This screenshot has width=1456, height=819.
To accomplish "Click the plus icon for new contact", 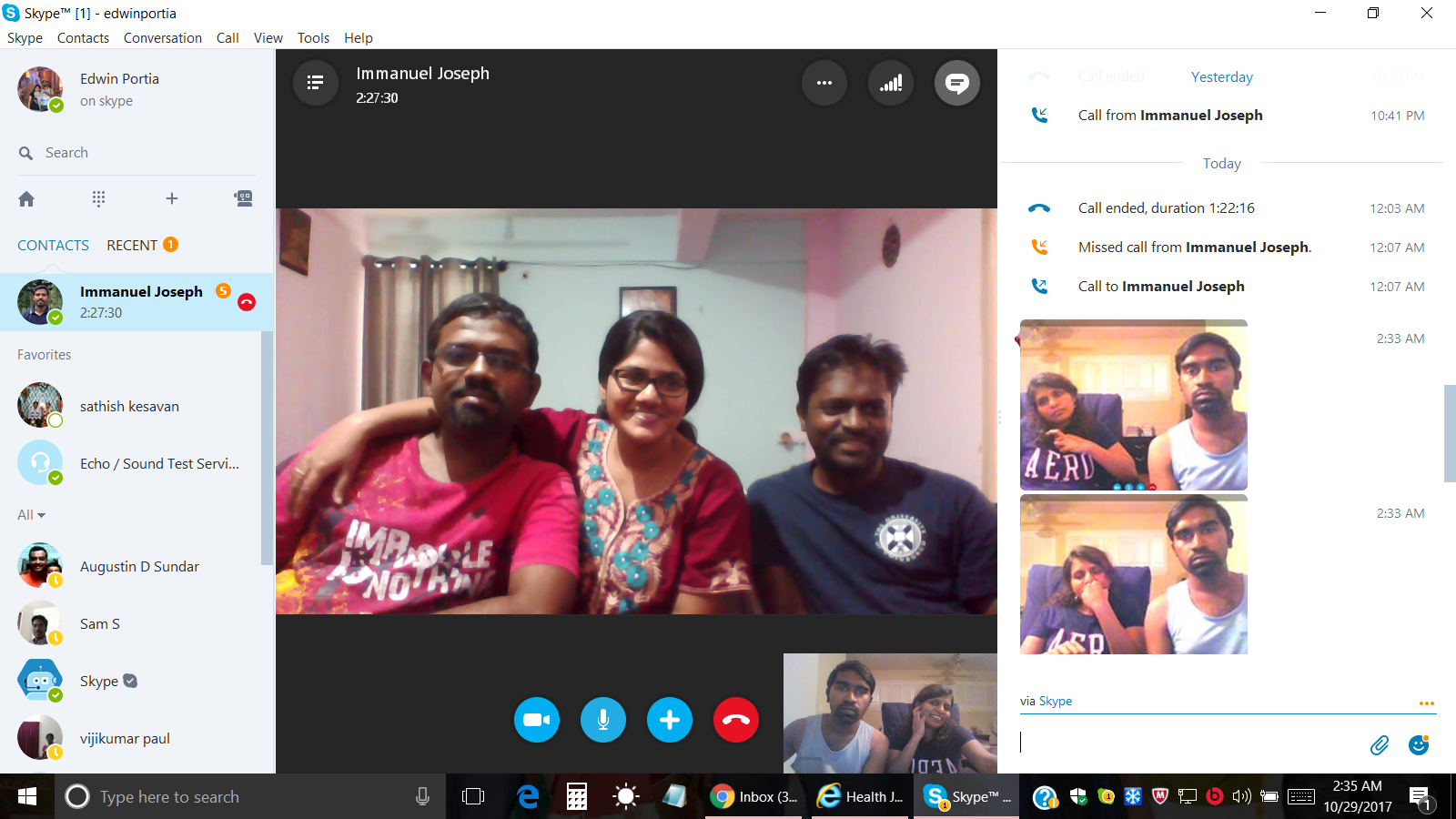I will (x=171, y=198).
